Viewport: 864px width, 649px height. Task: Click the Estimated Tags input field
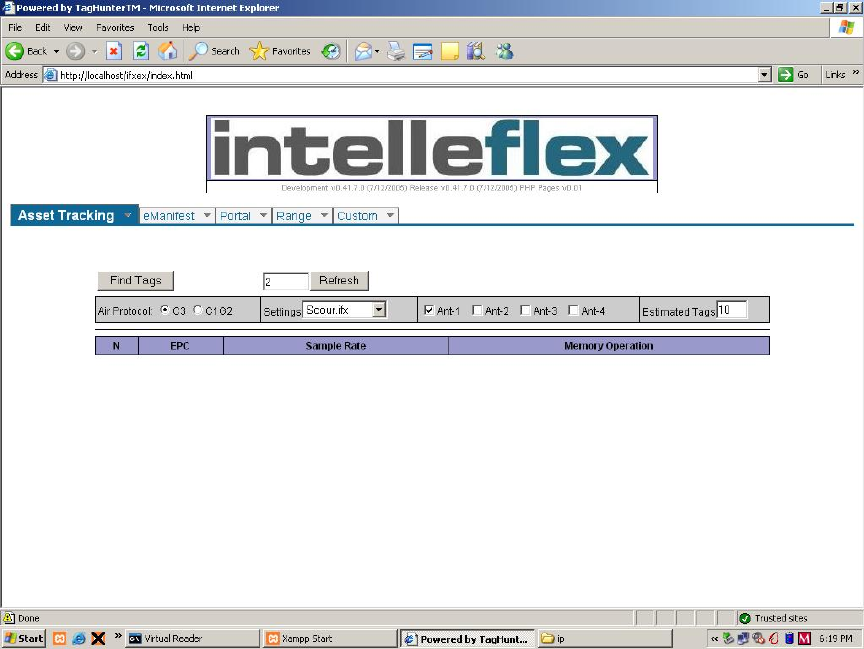tap(731, 310)
